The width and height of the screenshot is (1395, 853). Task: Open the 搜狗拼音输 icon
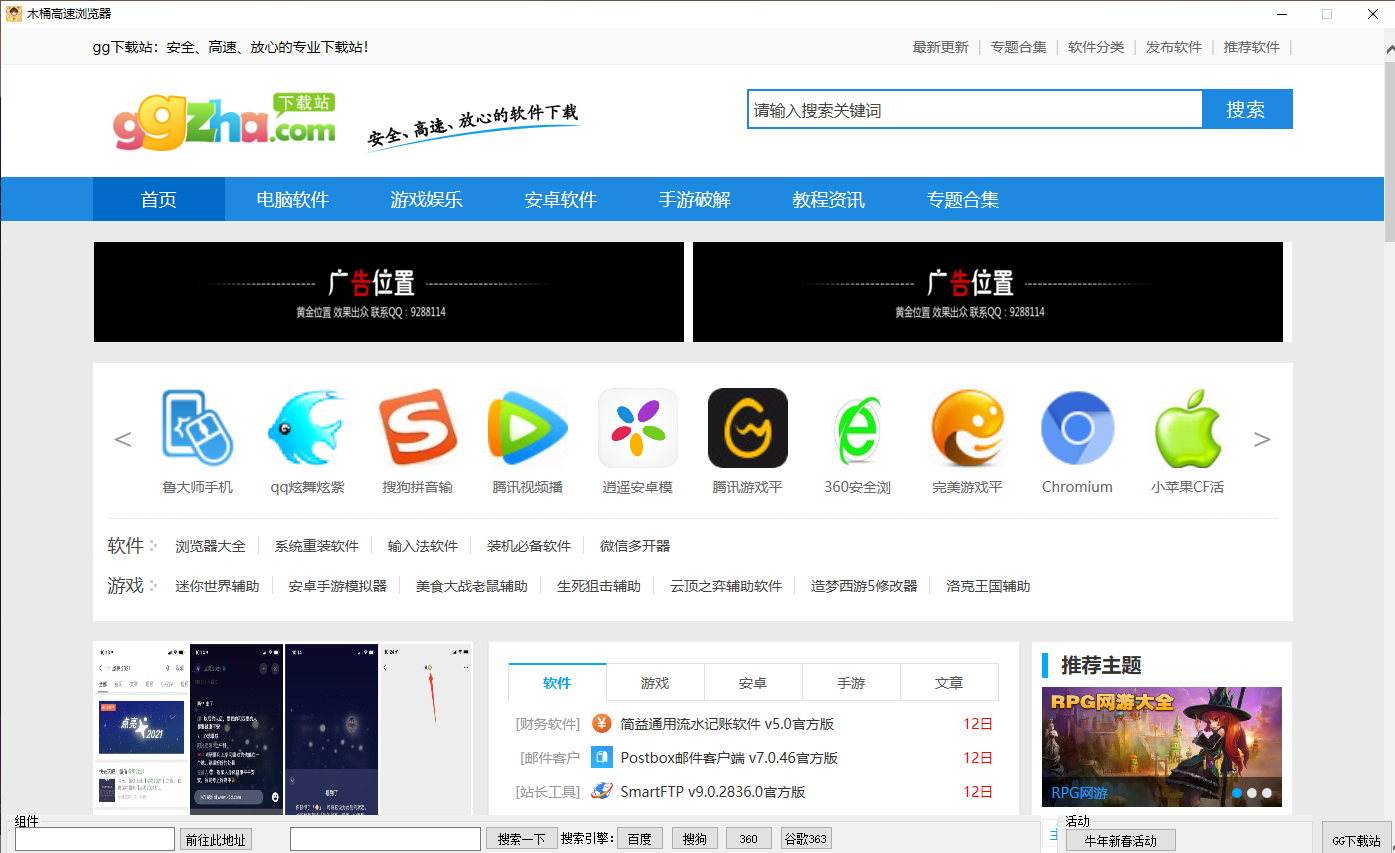418,428
